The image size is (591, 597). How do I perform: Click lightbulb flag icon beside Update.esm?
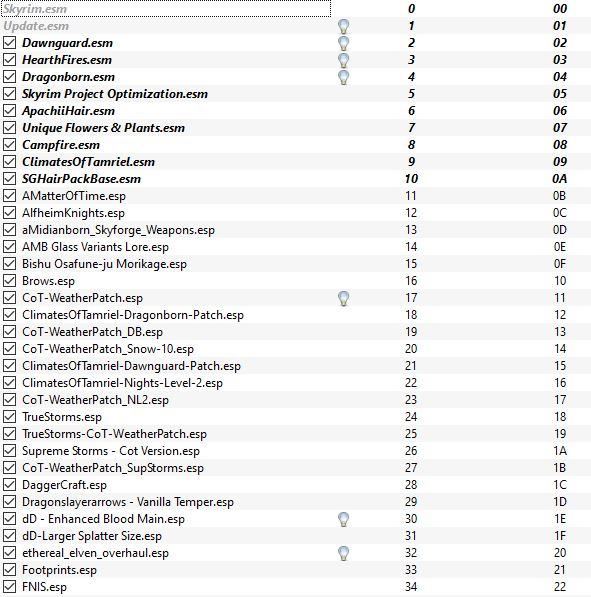pyautogui.click(x=343, y=26)
